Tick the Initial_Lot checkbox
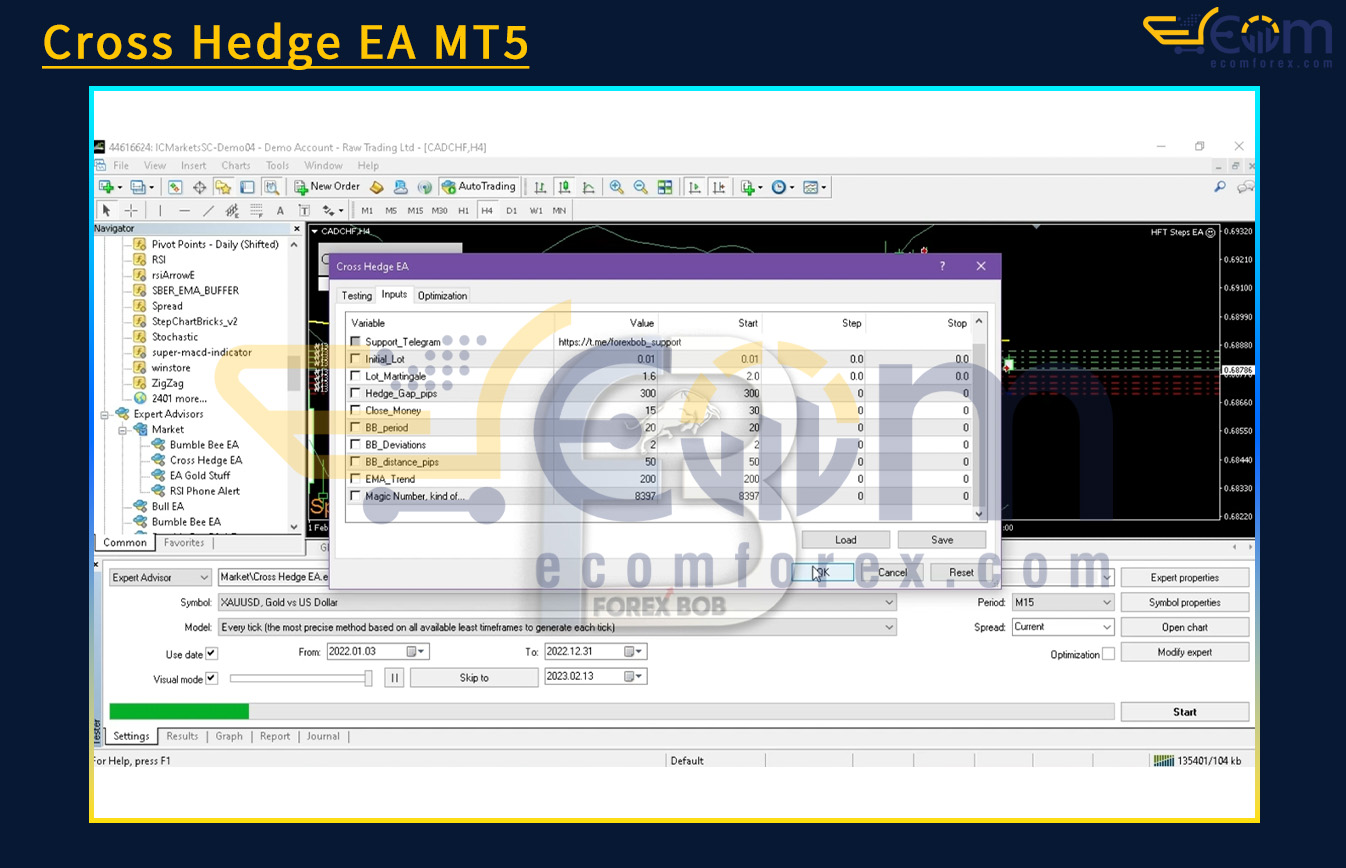The height and width of the screenshot is (868, 1346). coord(355,359)
